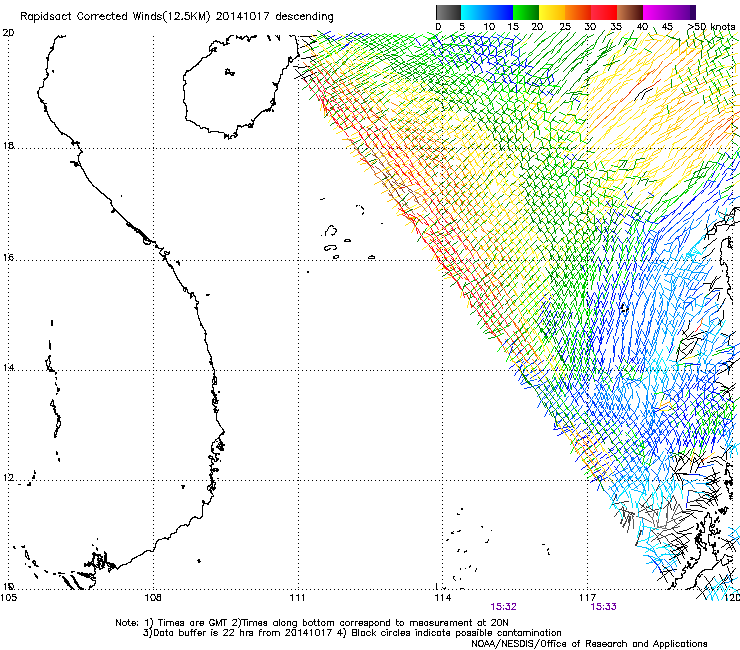
Task: Click the note 'Black circles indicate possible contamination'
Action: (x=456, y=633)
